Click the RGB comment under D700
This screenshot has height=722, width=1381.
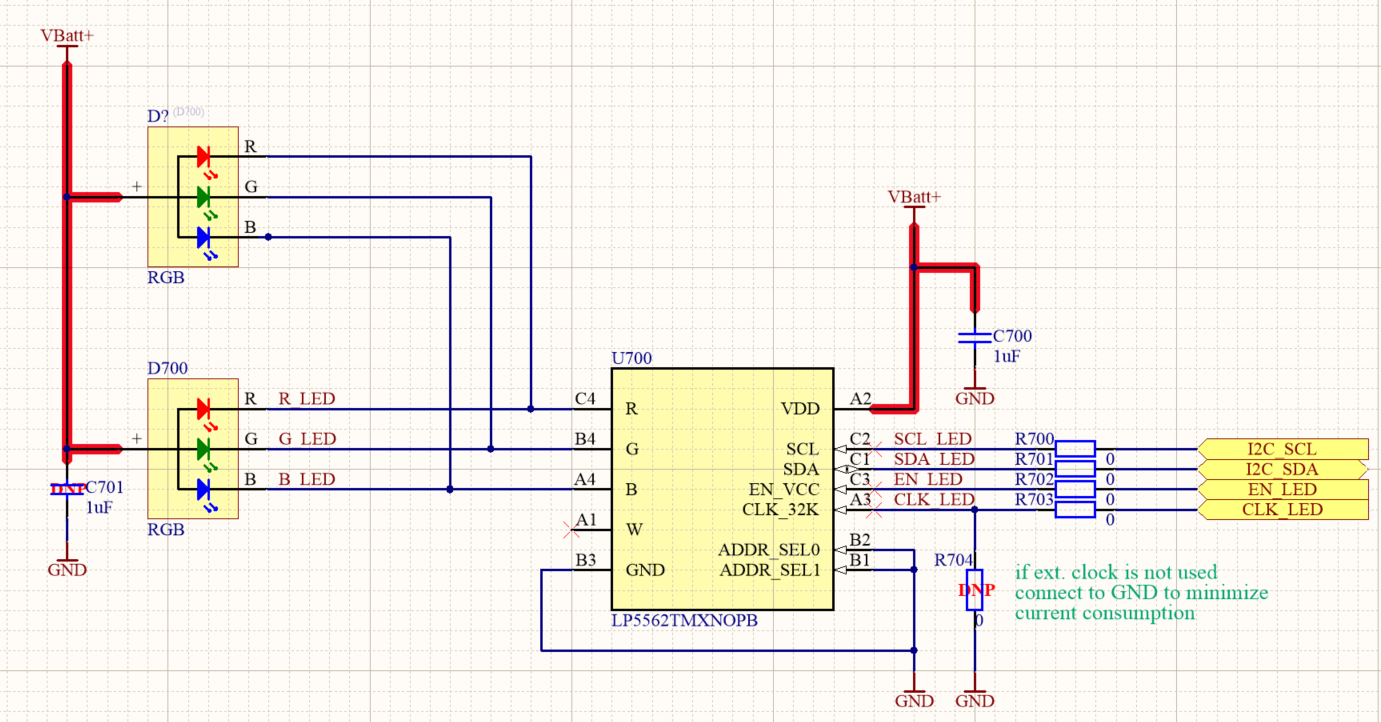166,530
